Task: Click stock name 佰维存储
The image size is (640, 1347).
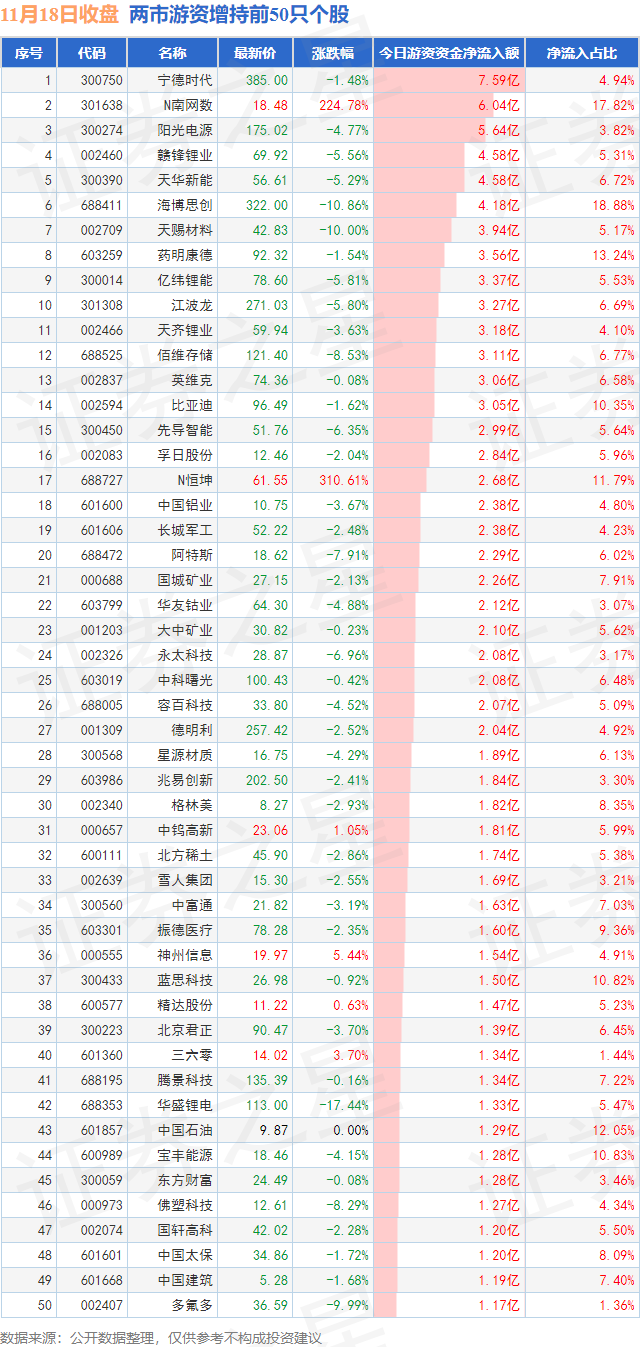Action: coord(186,355)
